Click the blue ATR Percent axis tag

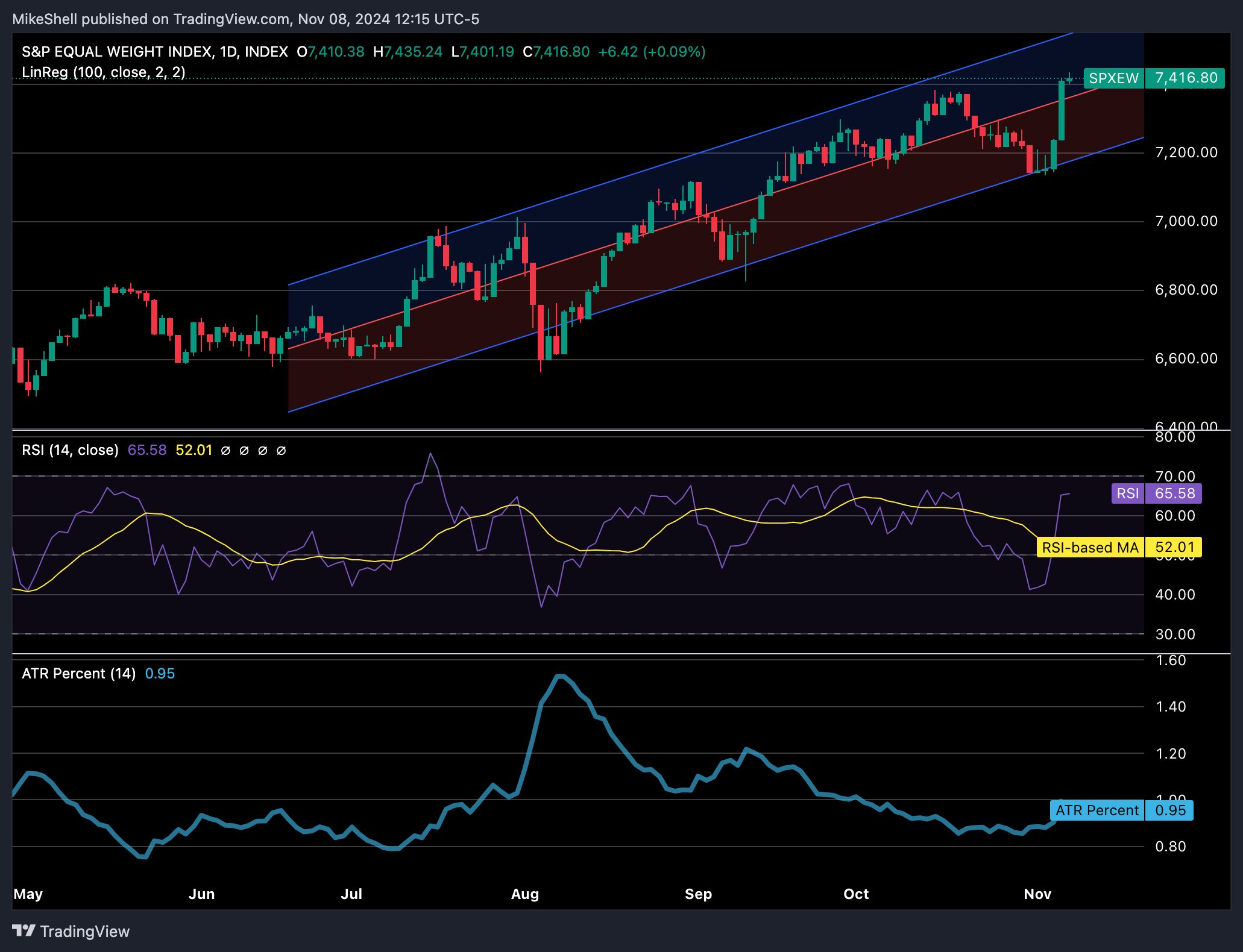[x=1097, y=810]
